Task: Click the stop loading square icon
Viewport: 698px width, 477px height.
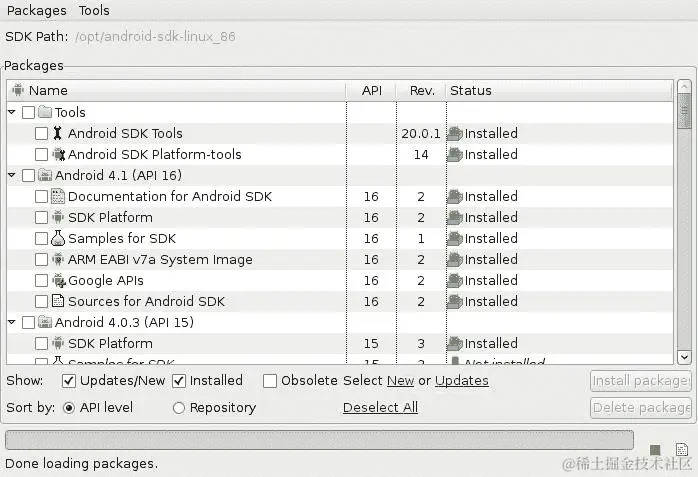Action: point(655,450)
